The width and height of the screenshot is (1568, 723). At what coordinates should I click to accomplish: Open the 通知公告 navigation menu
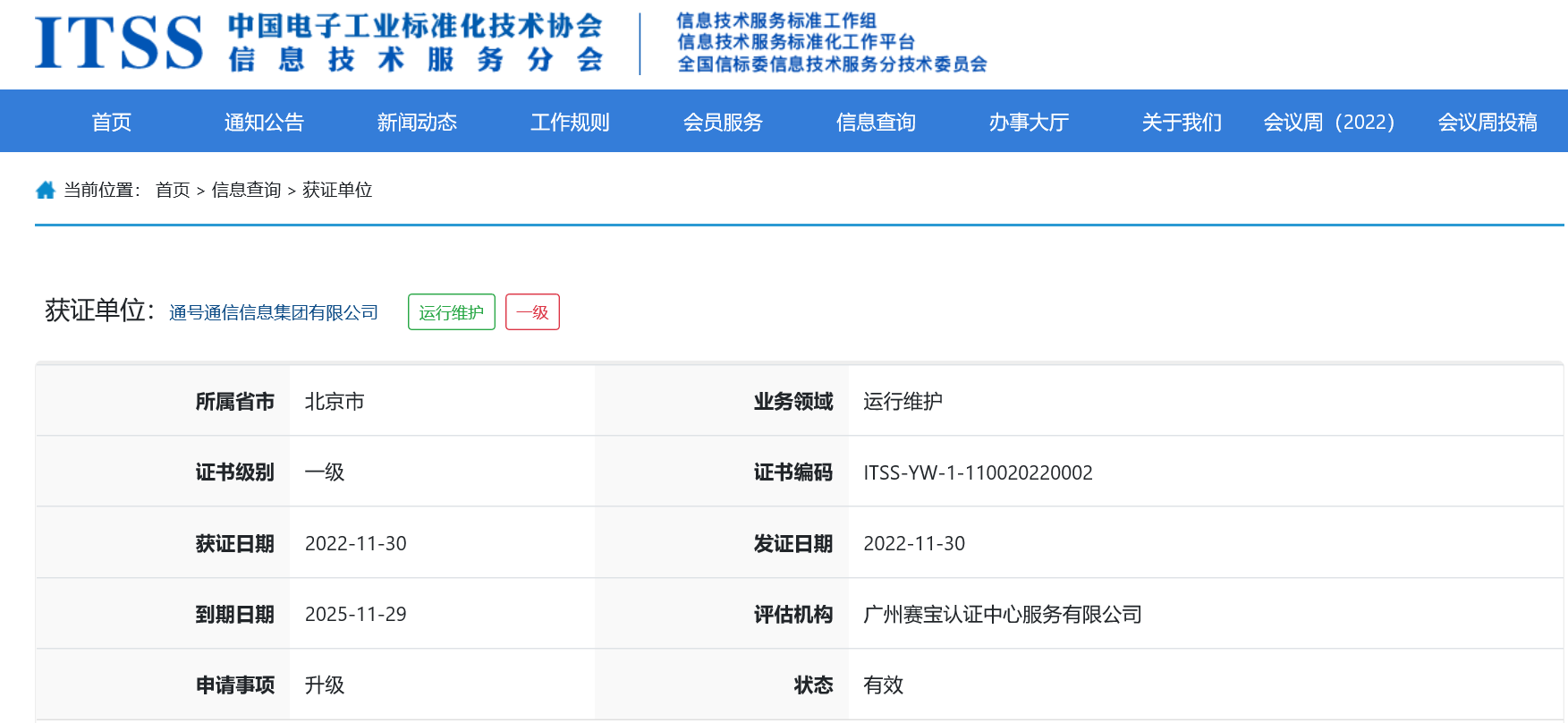pyautogui.click(x=265, y=122)
